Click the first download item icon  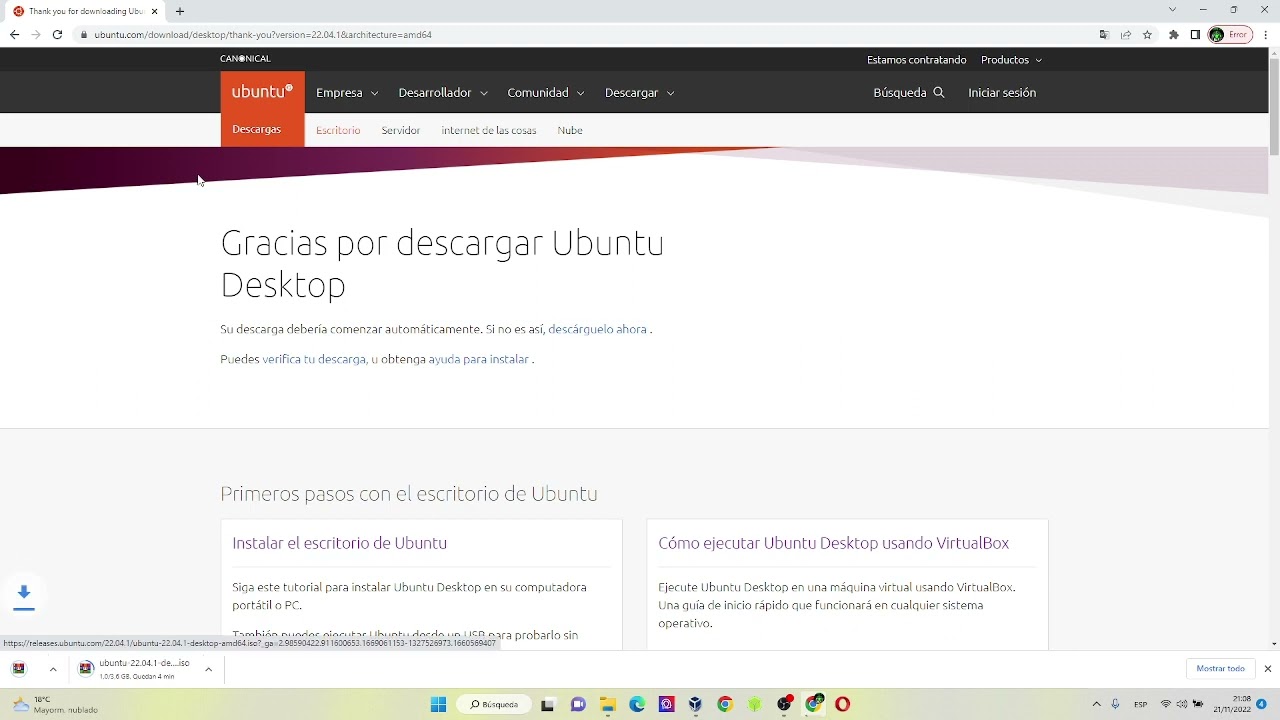pyautogui.click(x=19, y=669)
